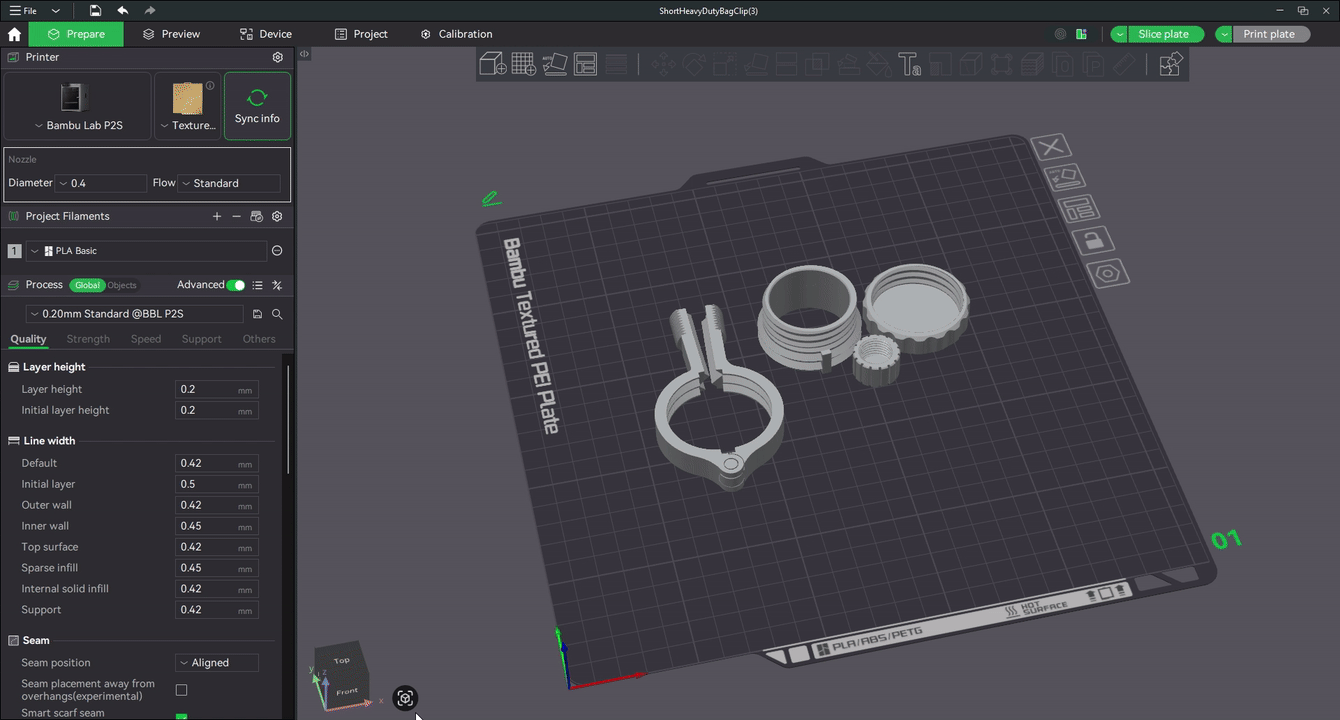Screen dimensions: 1340x720
Task: Click the lock icon on the build plate
Action: (1093, 239)
